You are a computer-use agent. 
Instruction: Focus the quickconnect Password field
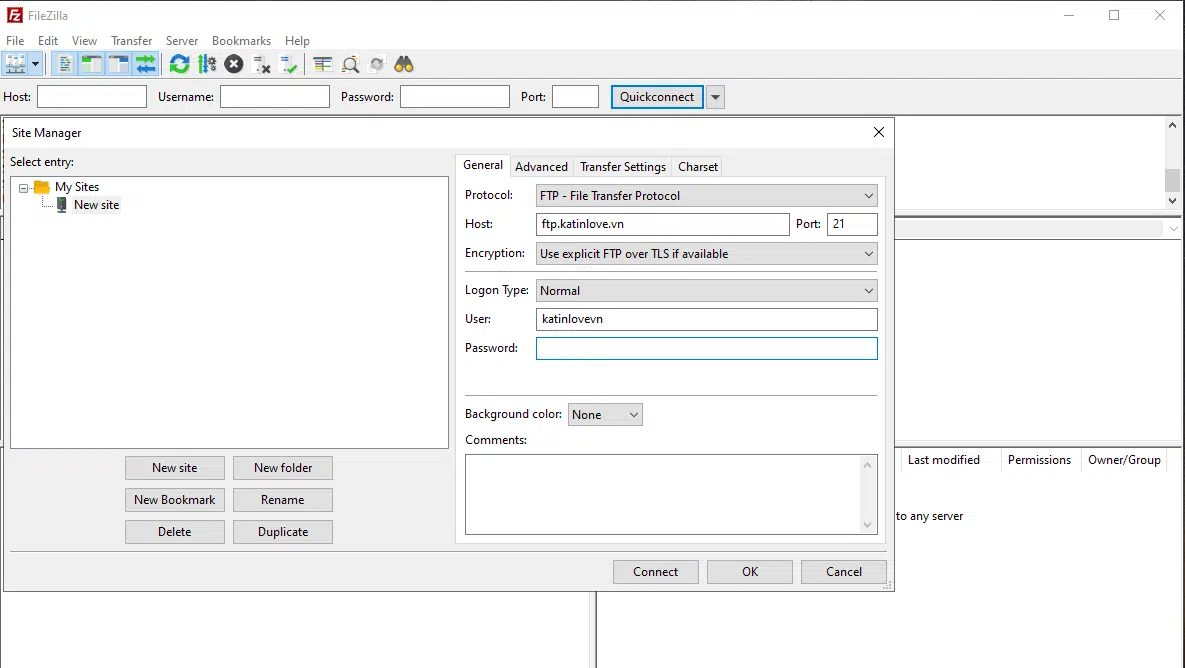click(x=454, y=97)
